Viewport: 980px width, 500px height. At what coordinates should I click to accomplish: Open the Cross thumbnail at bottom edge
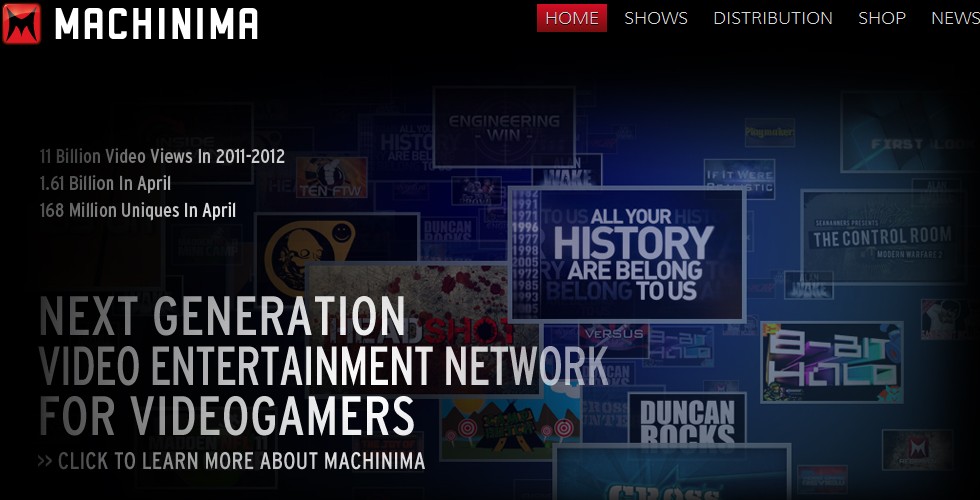672,472
